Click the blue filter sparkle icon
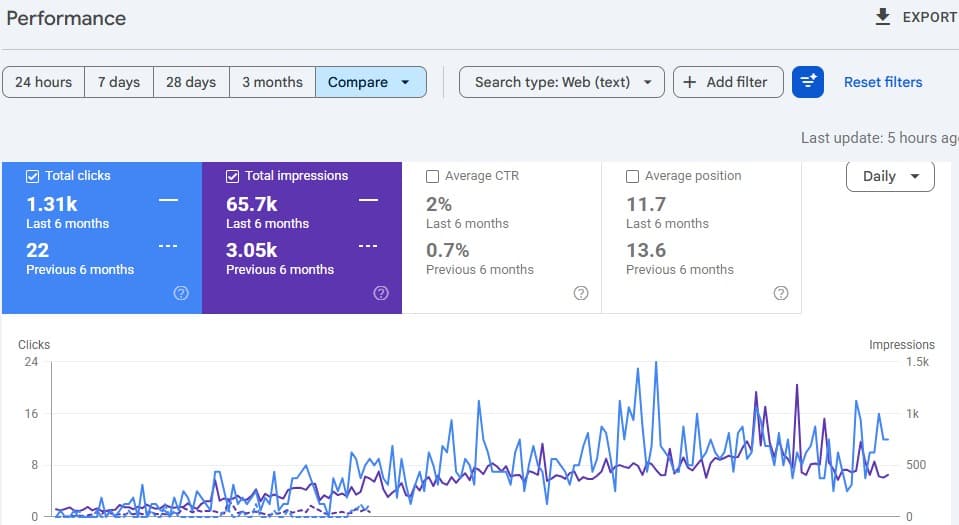This screenshot has width=959, height=525. click(807, 82)
